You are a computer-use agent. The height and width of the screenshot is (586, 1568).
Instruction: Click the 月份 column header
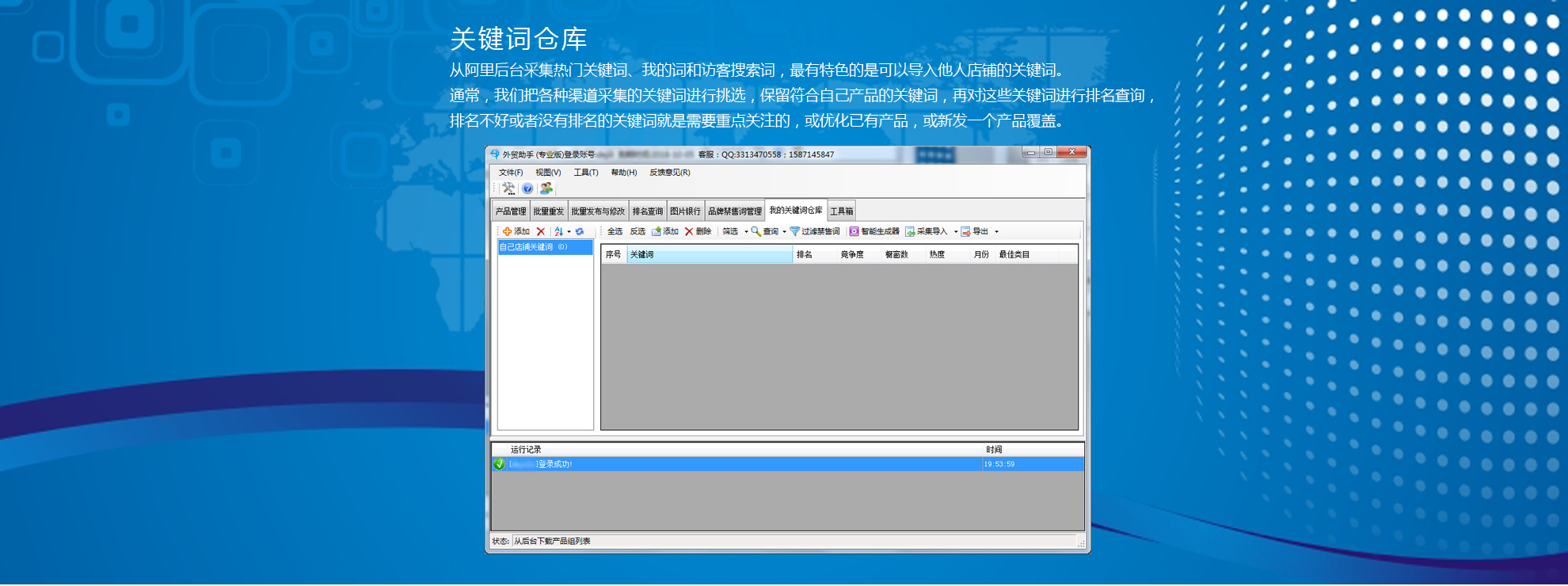[x=983, y=255]
